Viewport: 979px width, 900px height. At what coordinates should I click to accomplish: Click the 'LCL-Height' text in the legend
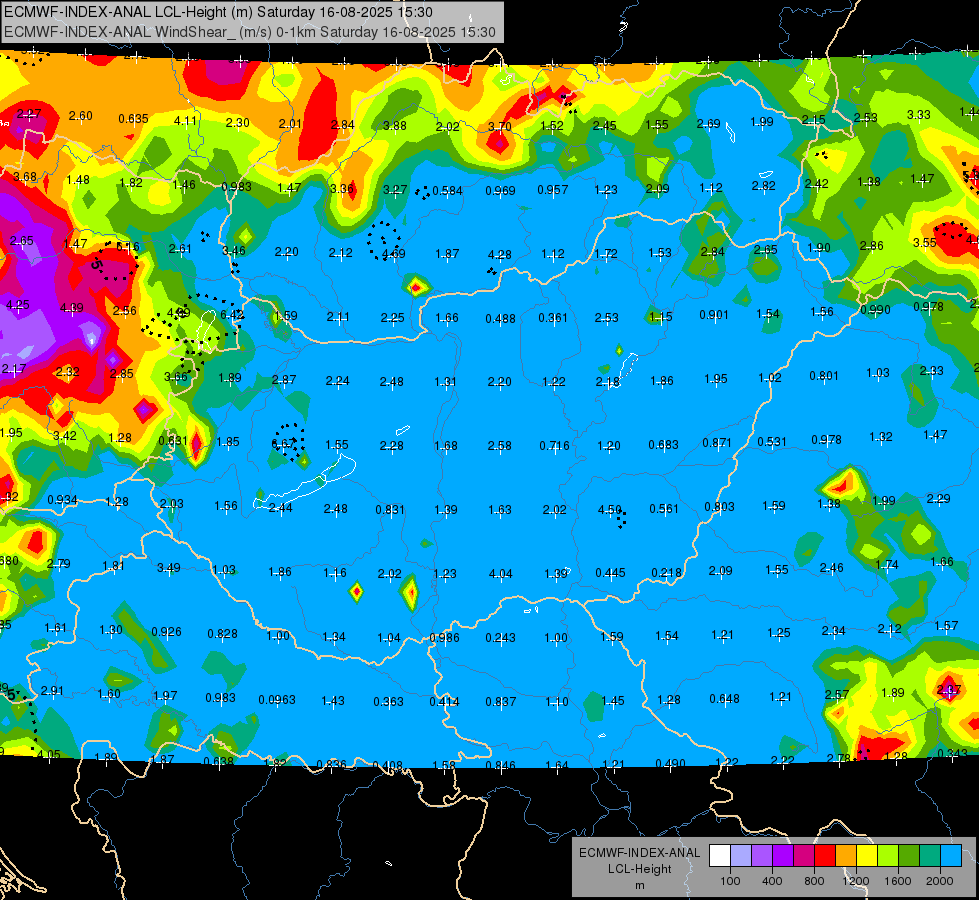[x=639, y=869]
